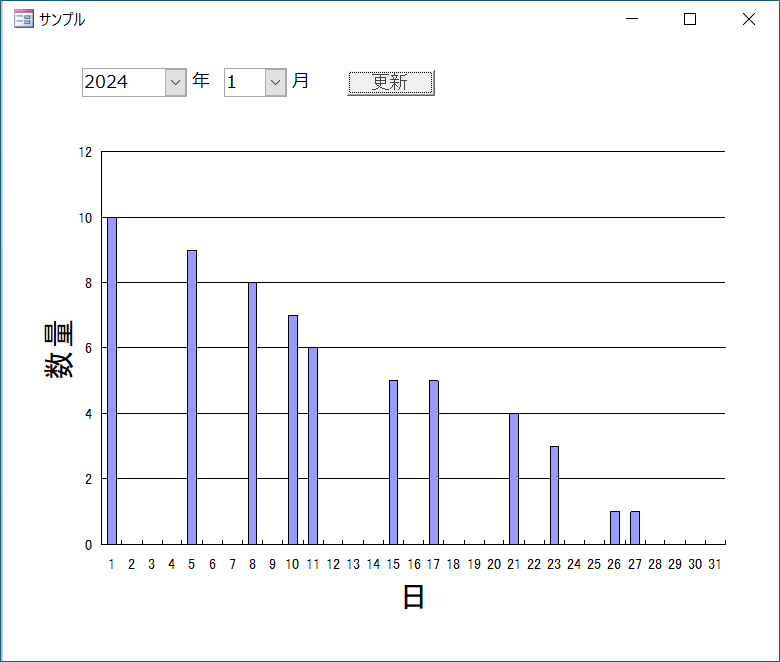Minimize the サンプル window
This screenshot has width=780, height=662.
pos(632,19)
